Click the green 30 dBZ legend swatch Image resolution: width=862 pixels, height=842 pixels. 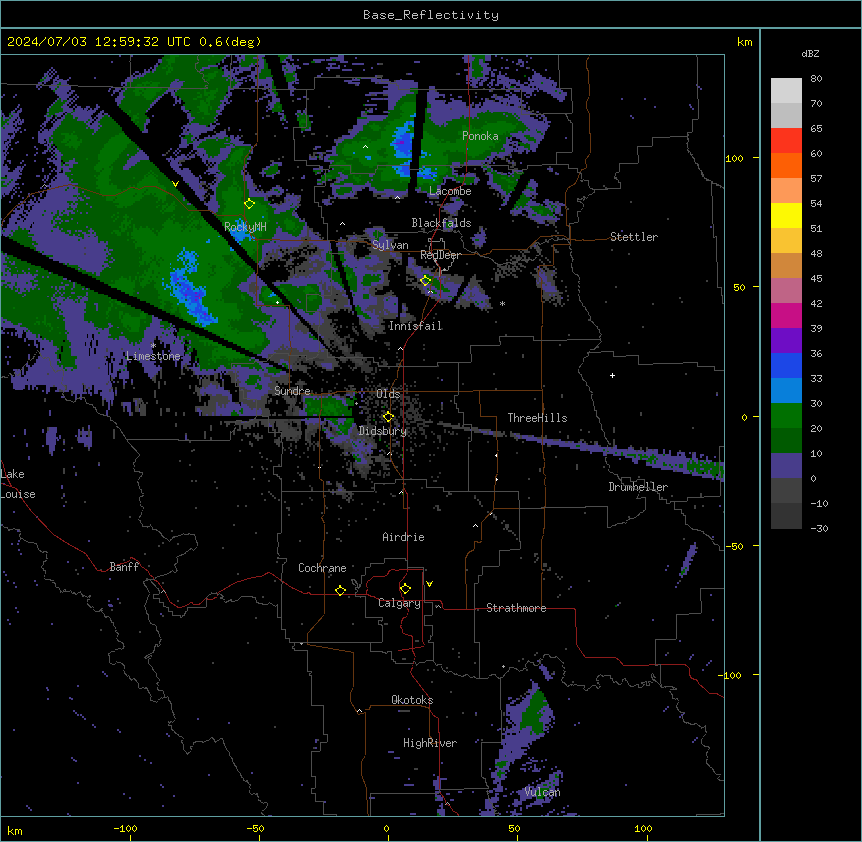tap(786, 416)
